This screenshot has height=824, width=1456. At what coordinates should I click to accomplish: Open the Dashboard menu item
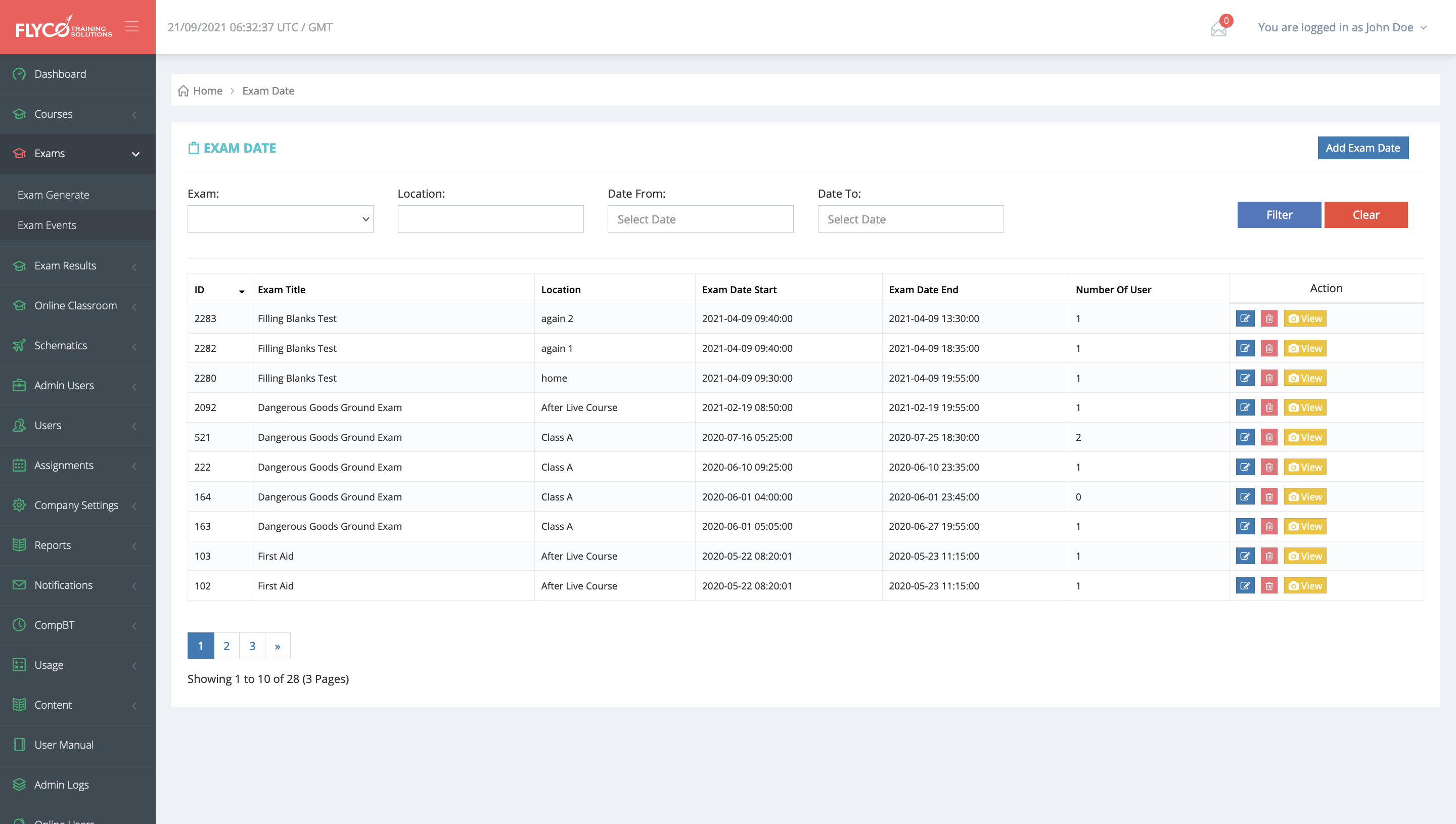(77, 74)
